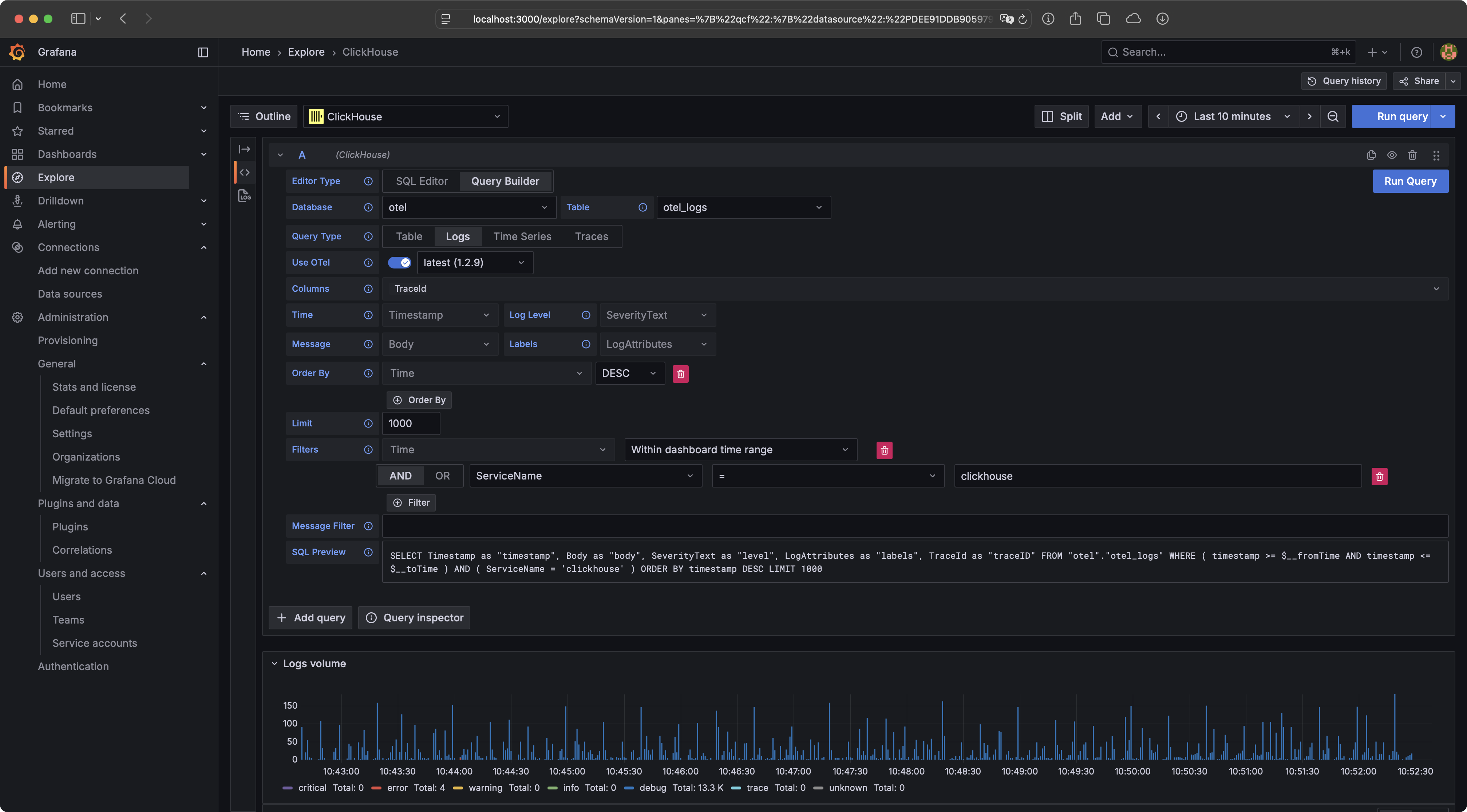Viewport: 1467px width, 812px height.
Task: Open the Last 10 minutes time picker
Action: point(1233,116)
